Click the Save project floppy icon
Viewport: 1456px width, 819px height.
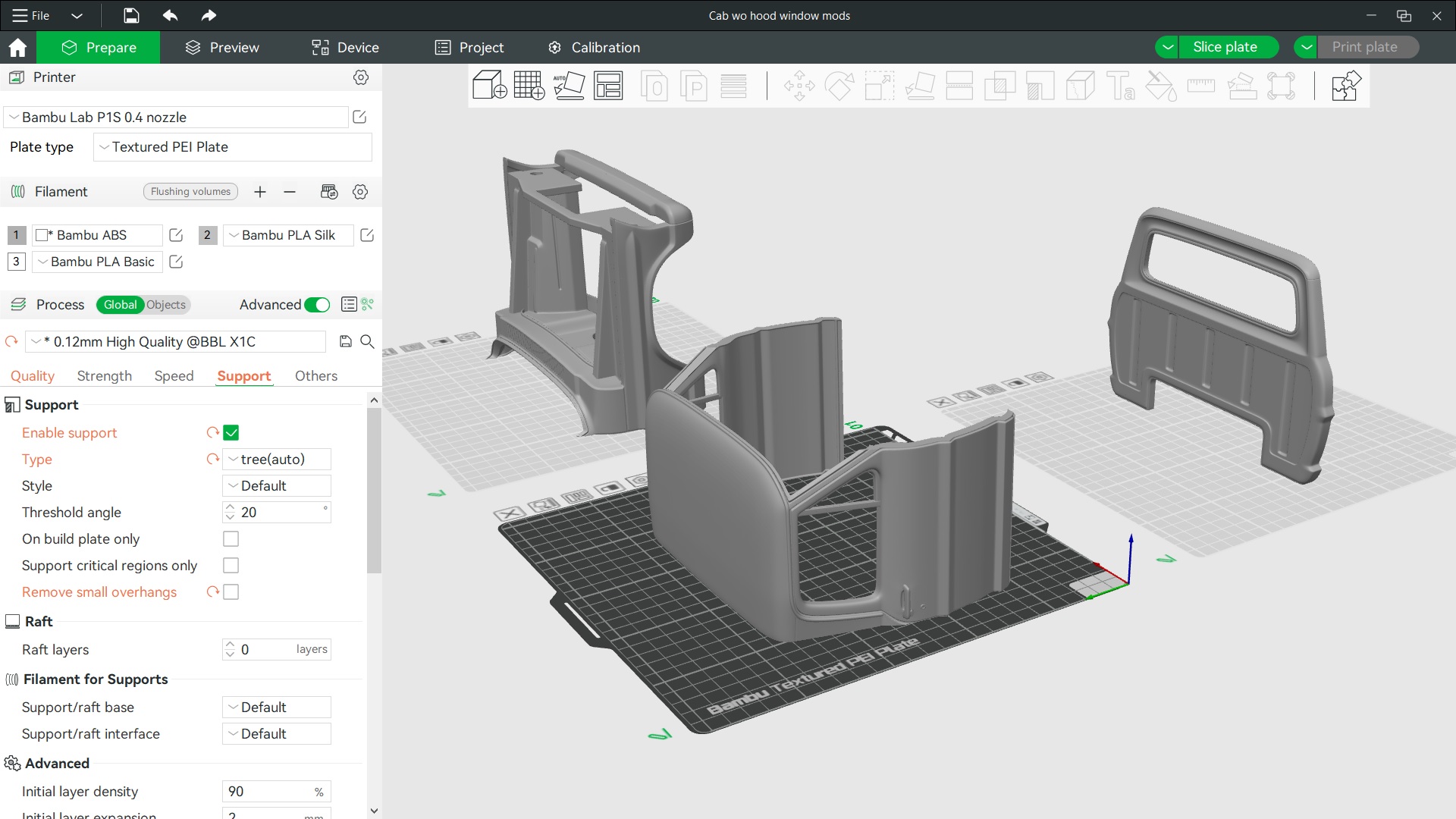pyautogui.click(x=130, y=15)
